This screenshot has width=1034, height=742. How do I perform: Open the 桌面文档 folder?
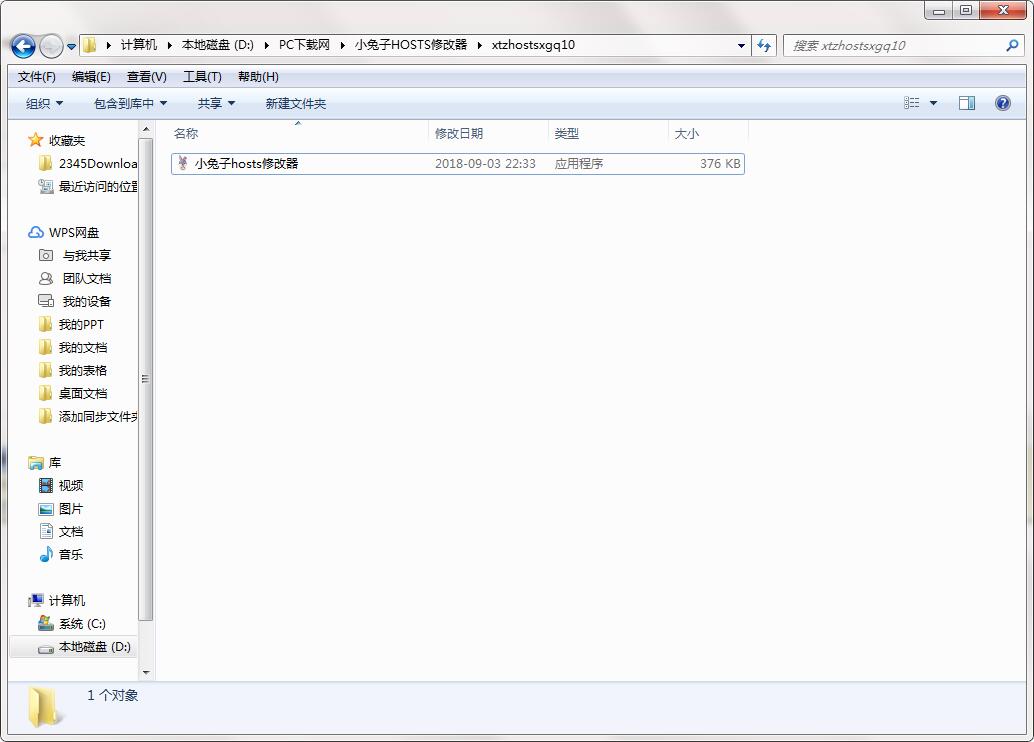pyautogui.click(x=73, y=394)
